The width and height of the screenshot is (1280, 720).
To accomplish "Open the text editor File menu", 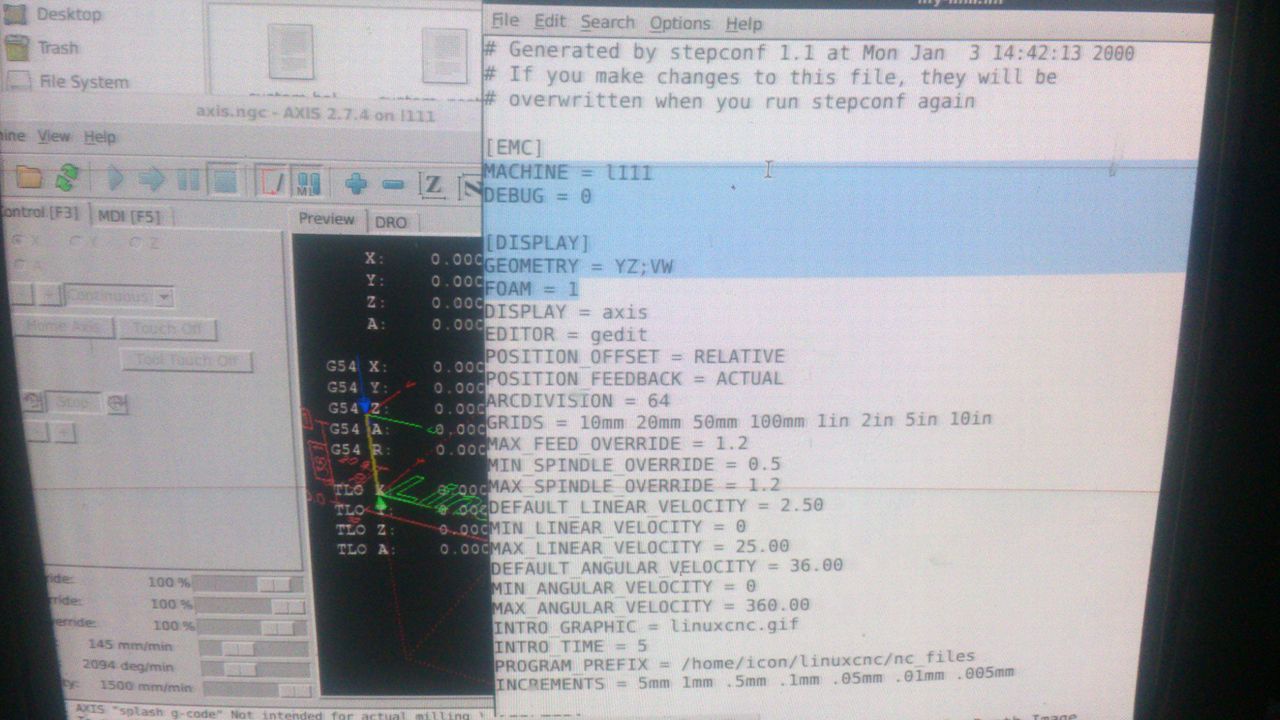I will (x=505, y=21).
